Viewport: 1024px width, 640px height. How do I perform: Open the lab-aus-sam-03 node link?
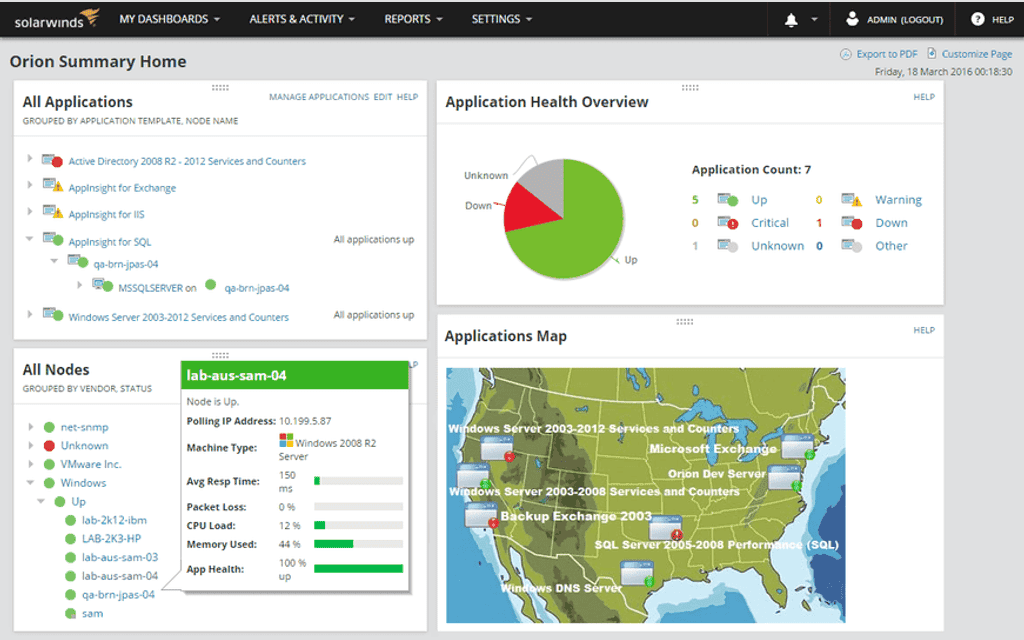(119, 557)
